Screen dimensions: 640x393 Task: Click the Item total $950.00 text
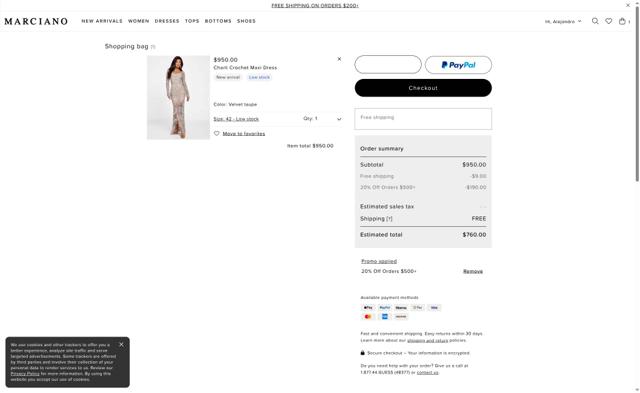click(310, 146)
